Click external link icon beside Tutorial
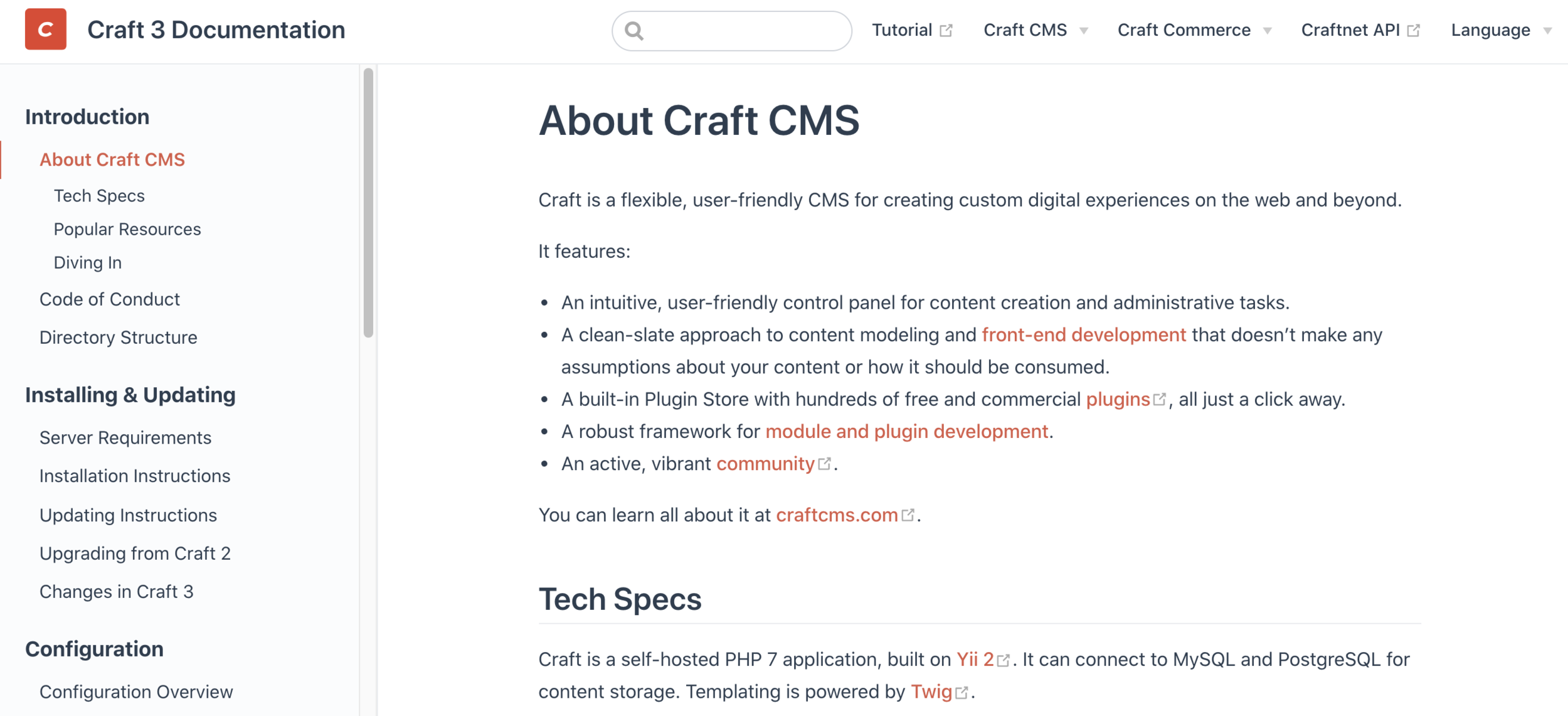The width and height of the screenshot is (1568, 716). (x=946, y=30)
